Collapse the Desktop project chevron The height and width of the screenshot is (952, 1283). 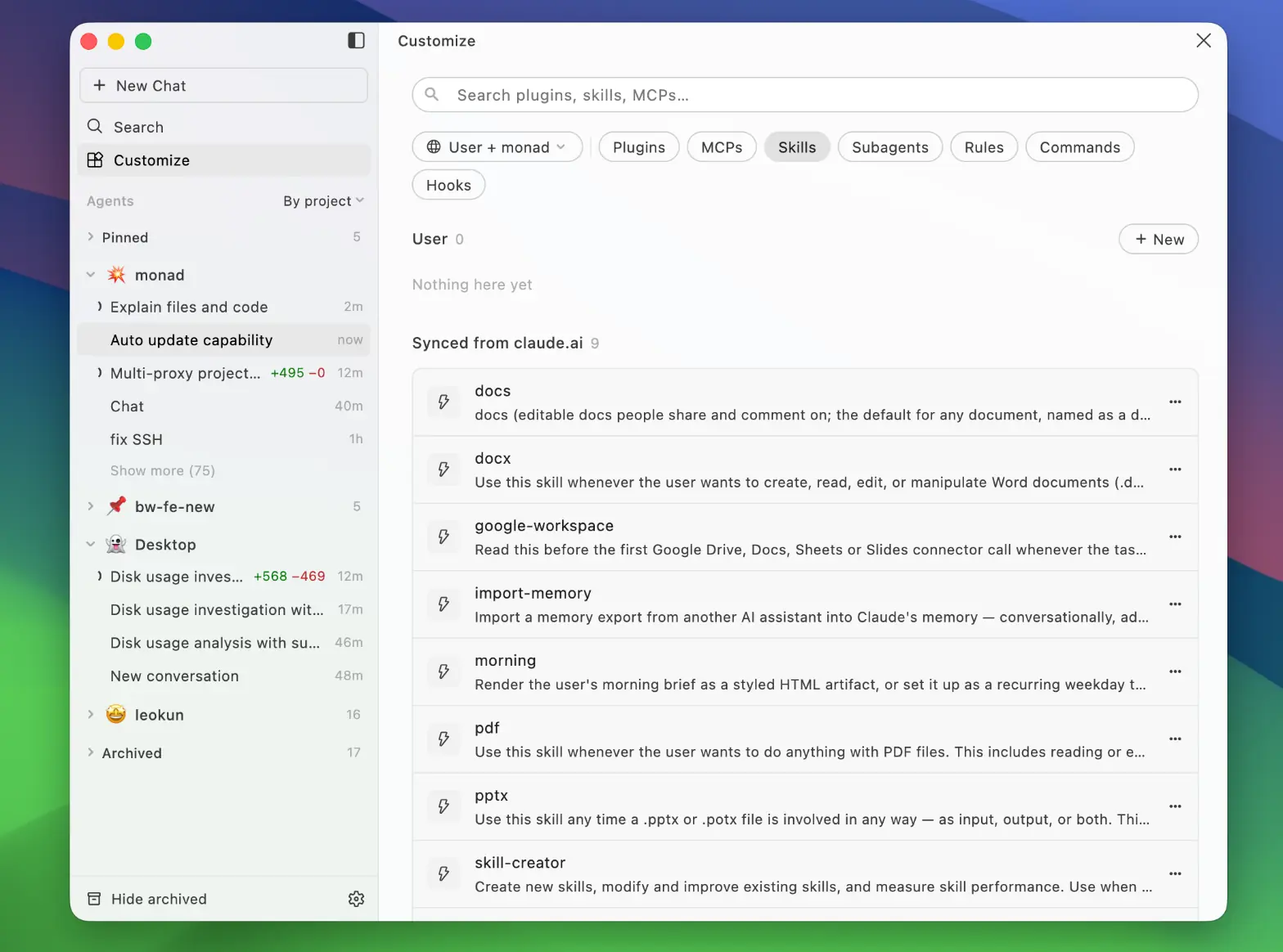[91, 545]
